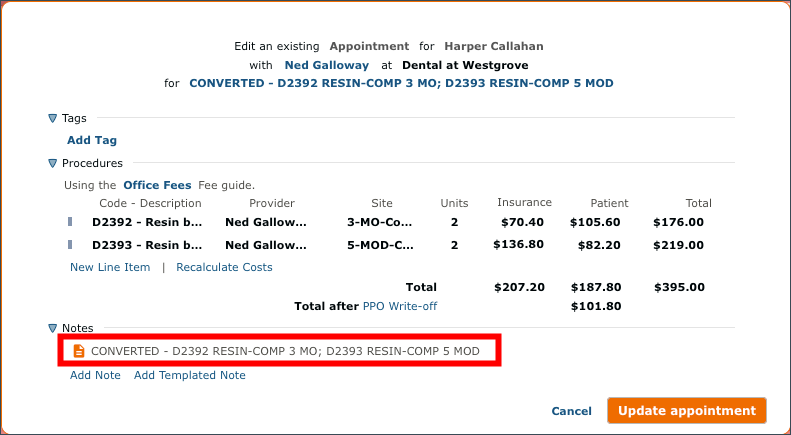Click the D2393 row total $219.00
This screenshot has height=435, width=791.
tap(679, 245)
